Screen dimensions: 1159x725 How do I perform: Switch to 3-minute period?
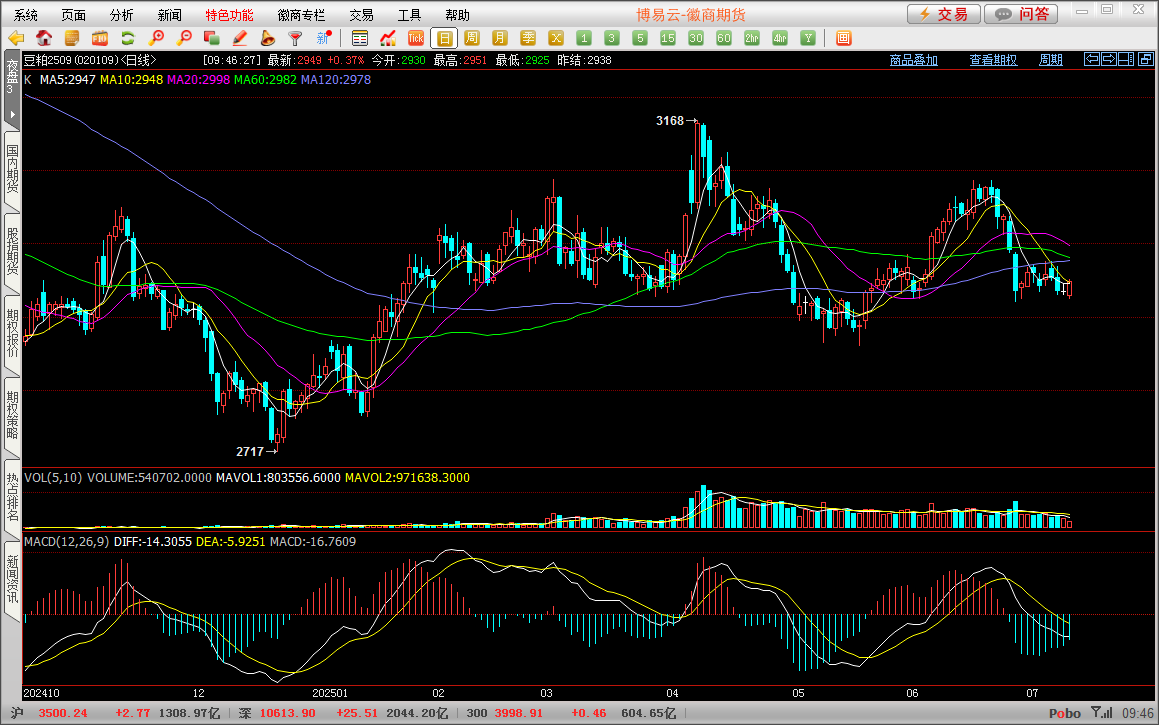(x=612, y=38)
